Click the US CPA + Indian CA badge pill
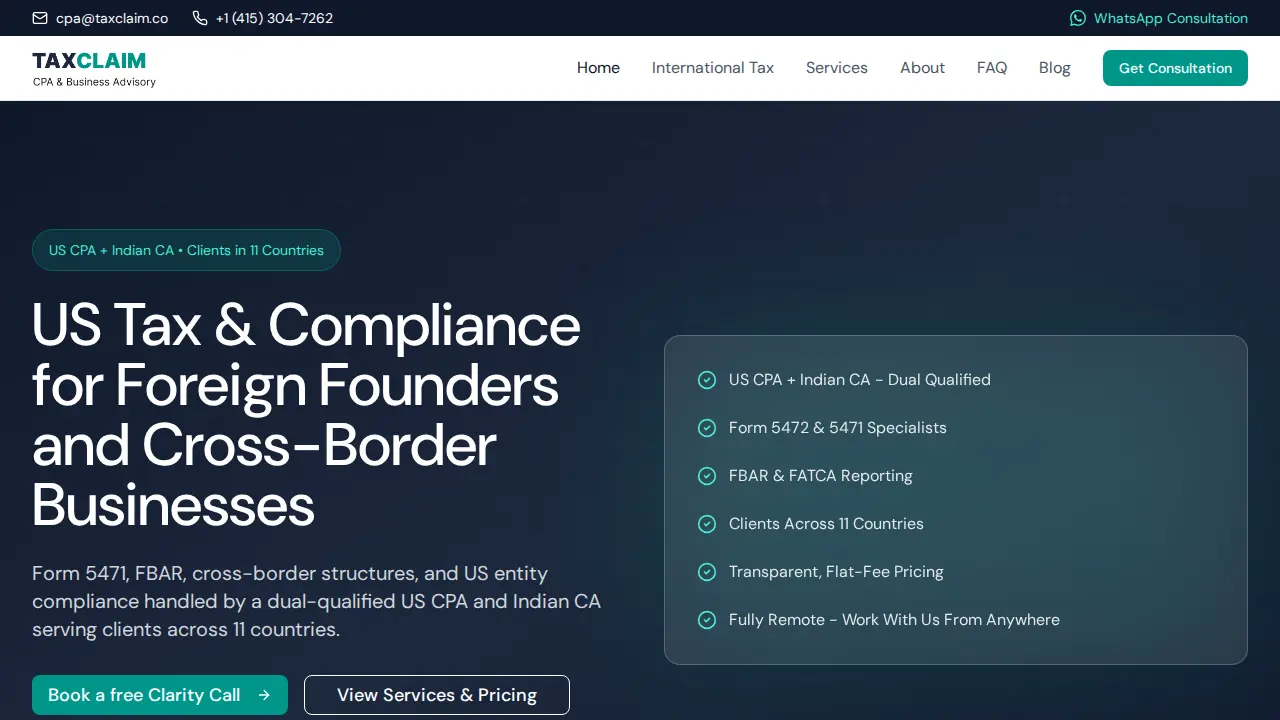The height and width of the screenshot is (720, 1280). (x=186, y=250)
